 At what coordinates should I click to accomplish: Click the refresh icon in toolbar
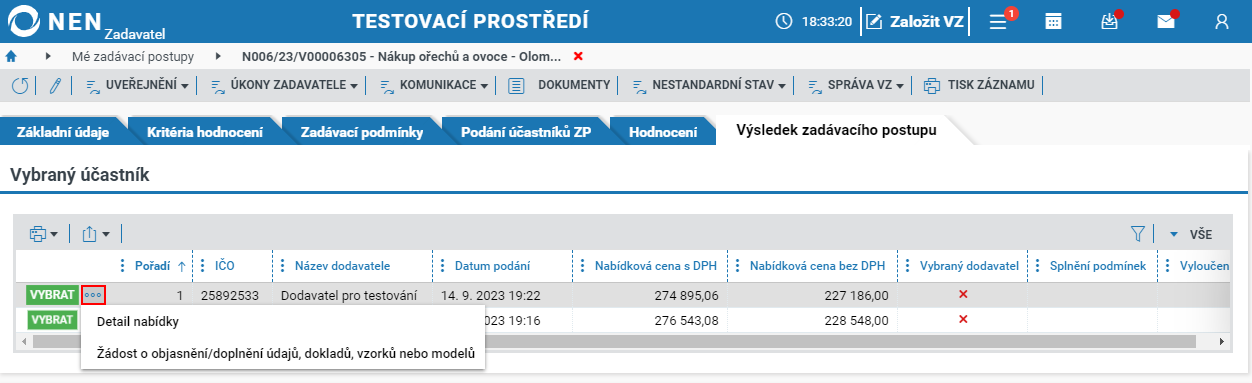pyautogui.click(x=20, y=85)
